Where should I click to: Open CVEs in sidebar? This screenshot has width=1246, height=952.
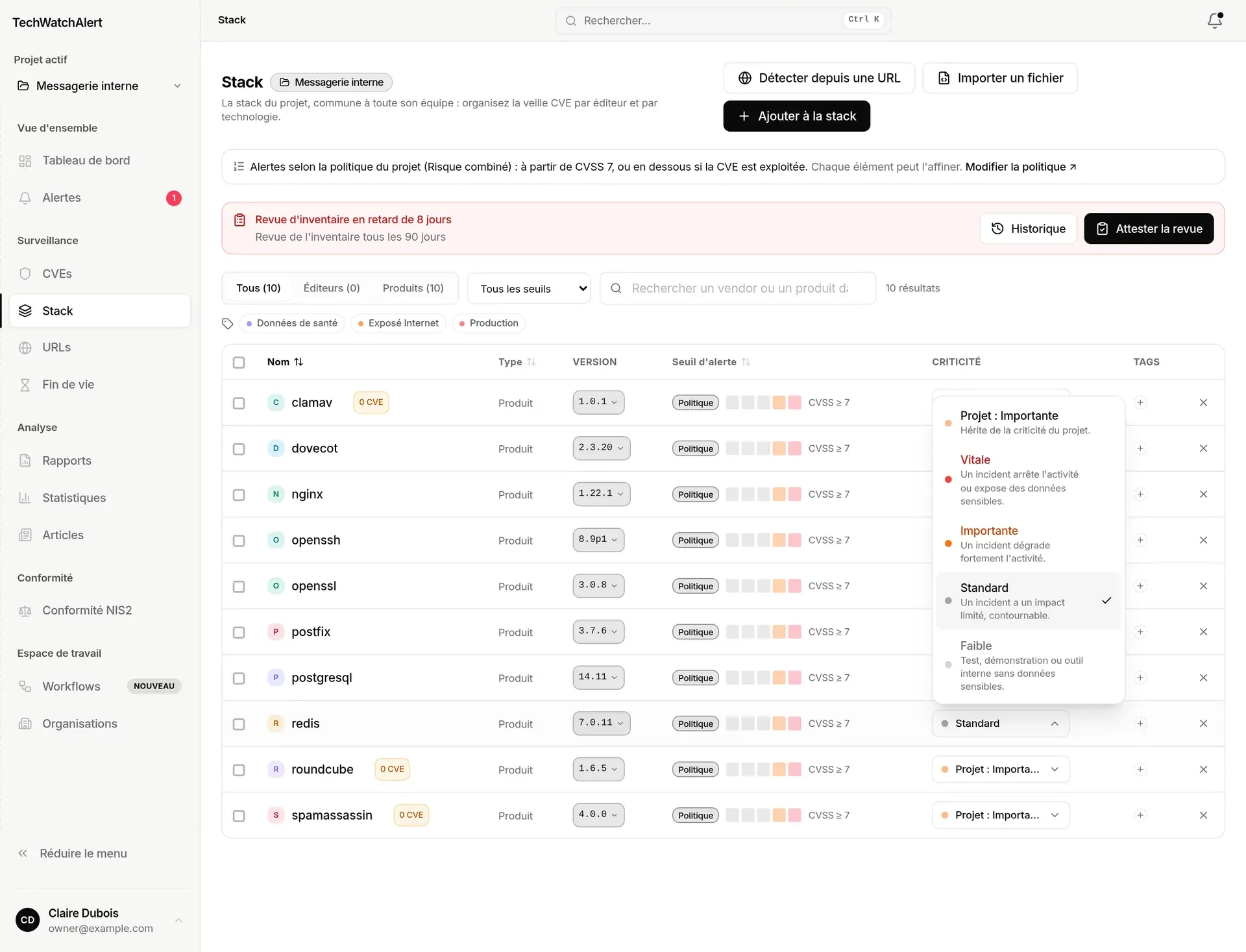[100, 274]
